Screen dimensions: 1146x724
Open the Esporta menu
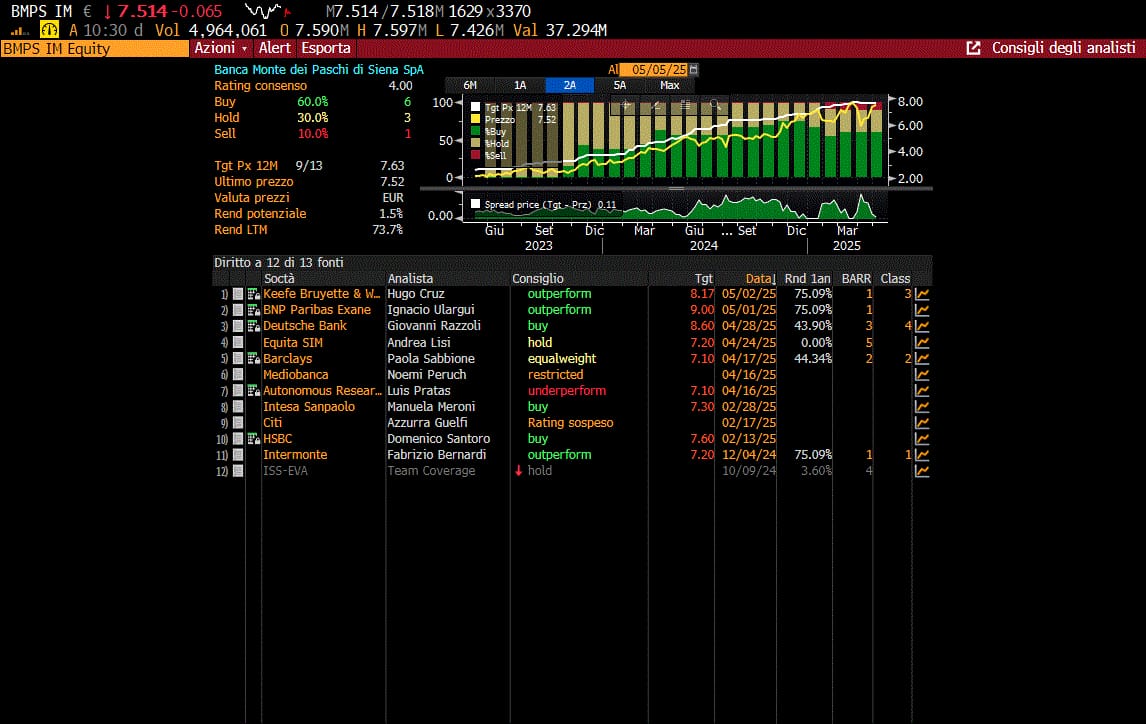pyautogui.click(x=326, y=48)
